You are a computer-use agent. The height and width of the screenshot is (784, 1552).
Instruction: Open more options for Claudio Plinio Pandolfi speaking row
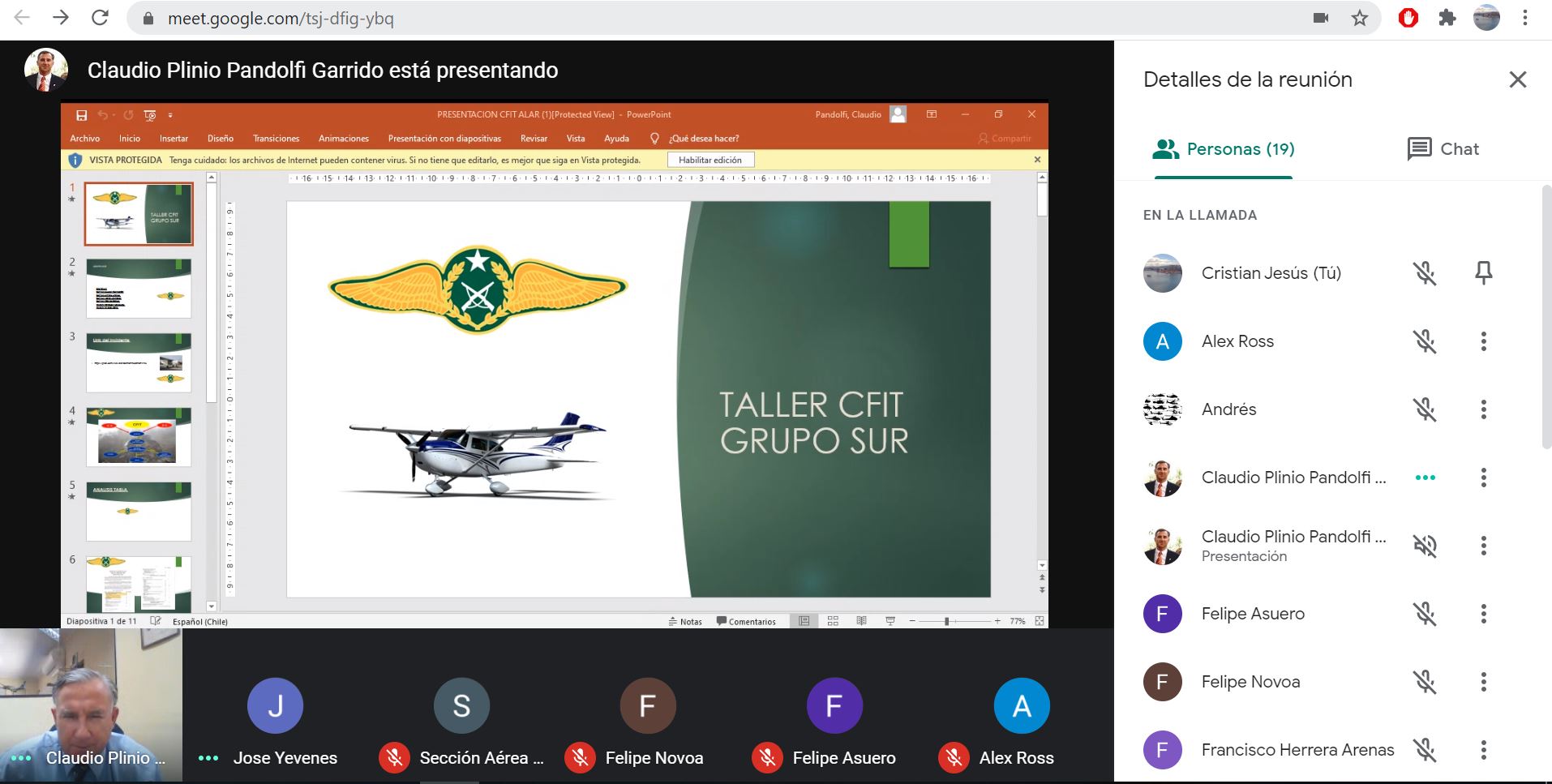coord(1484,478)
